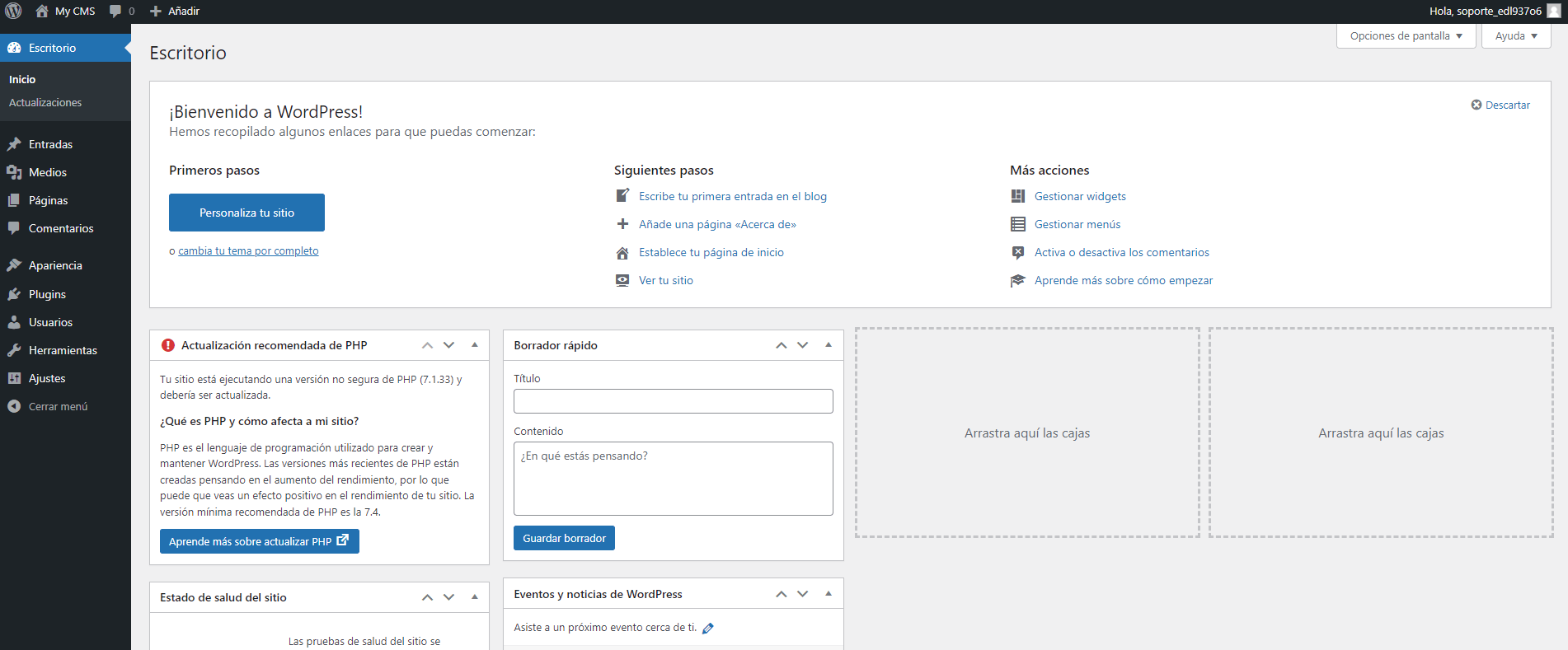Click the comments-off icon beside Activa o desactiva
Viewport: 1568px width, 650px height.
pos(1018,252)
